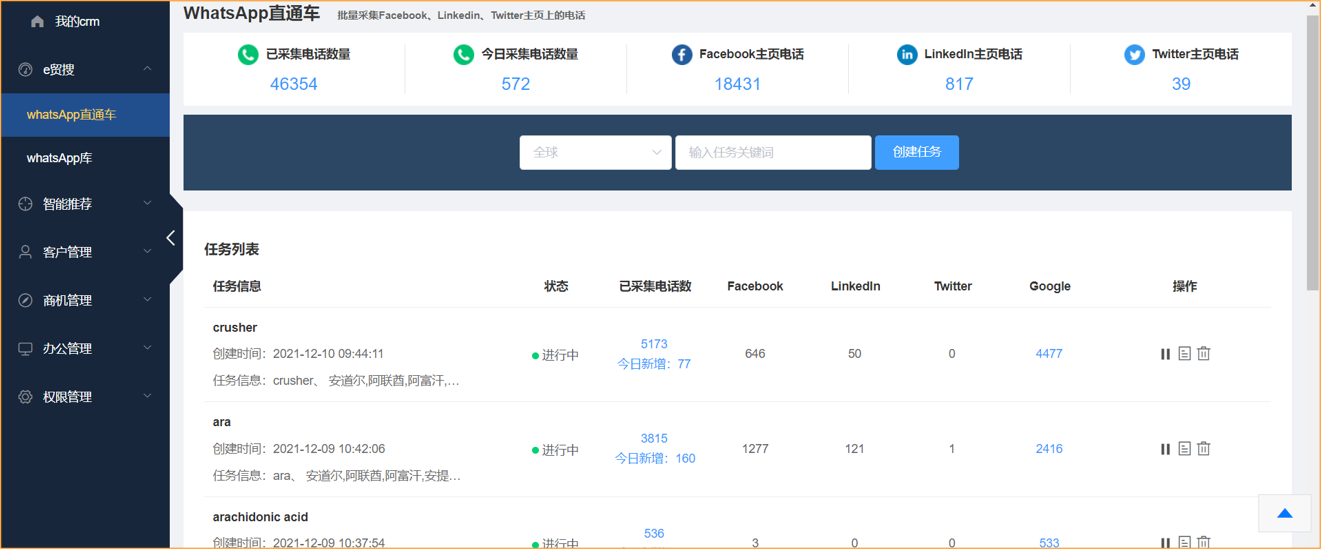Click the 办公管理 monitor icon
Image resolution: width=1321 pixels, height=549 pixels.
click(26, 348)
